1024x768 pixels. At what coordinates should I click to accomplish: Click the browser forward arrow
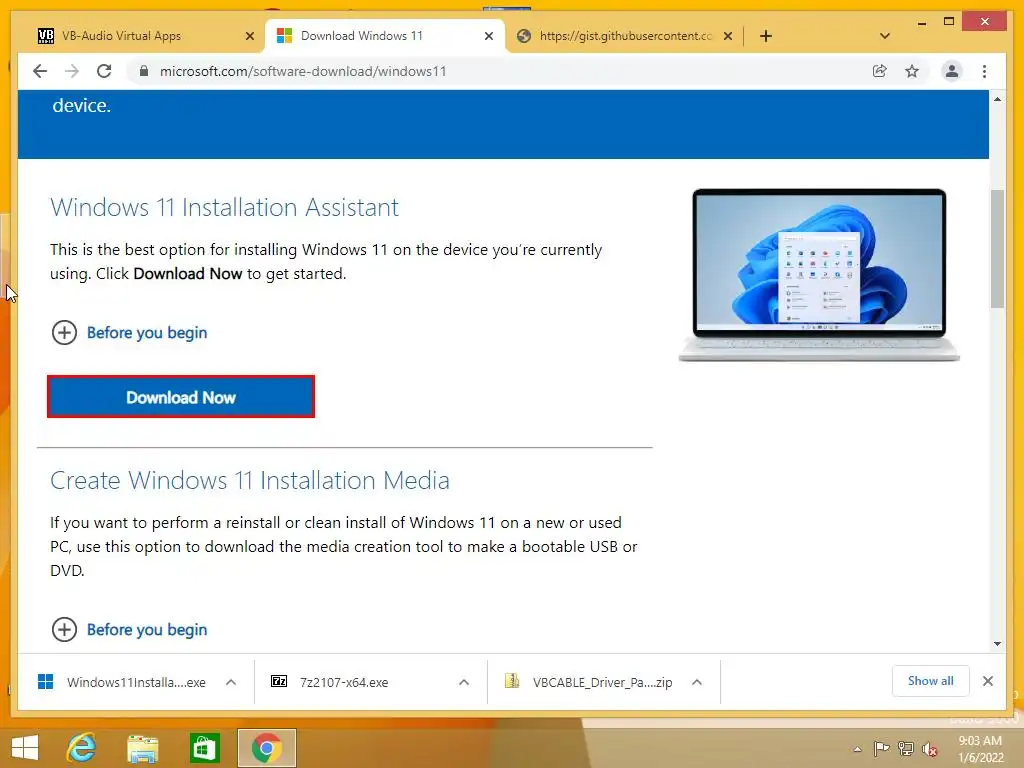pyautogui.click(x=72, y=71)
